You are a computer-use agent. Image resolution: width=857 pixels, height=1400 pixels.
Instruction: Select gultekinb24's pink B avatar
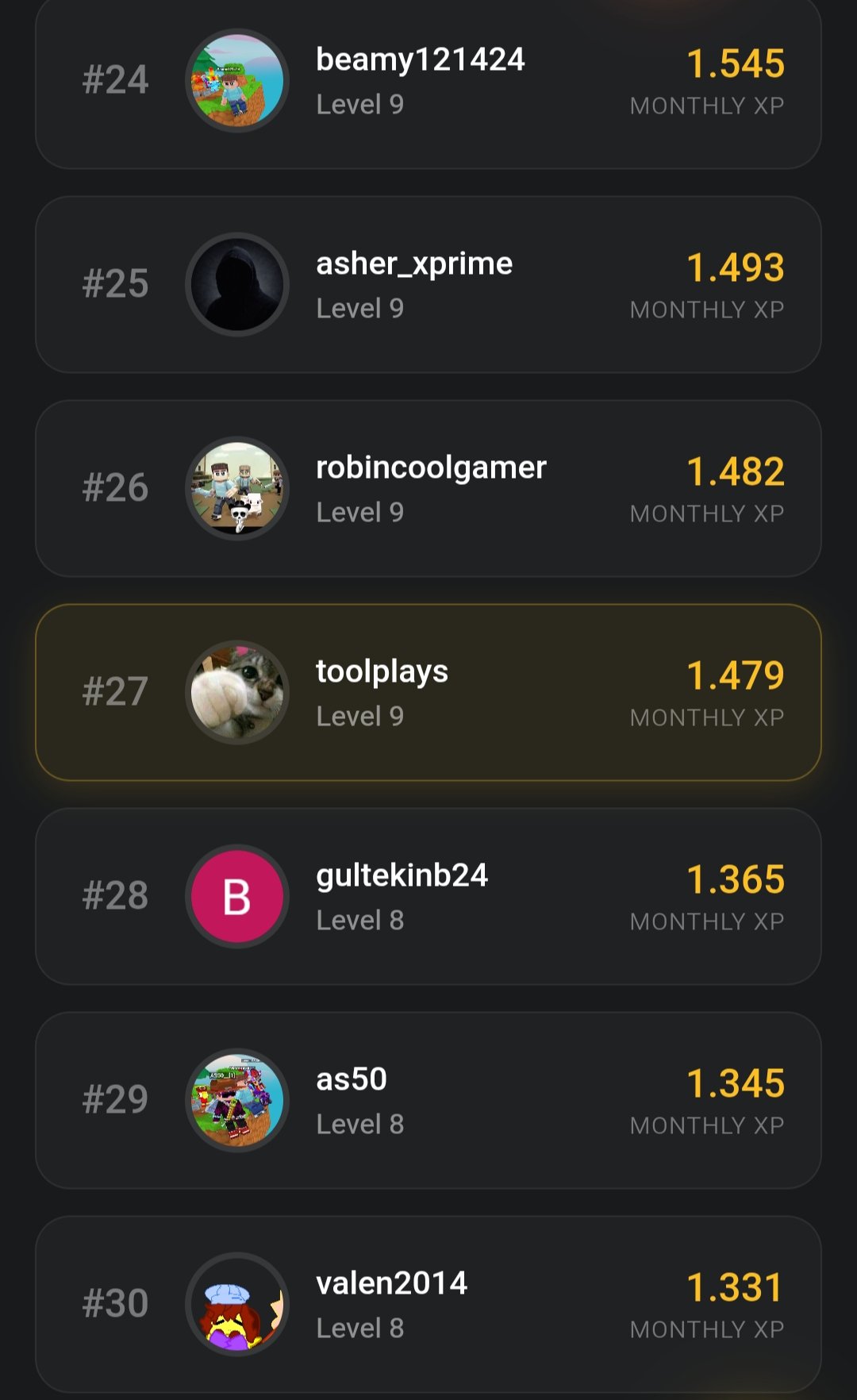tap(236, 897)
